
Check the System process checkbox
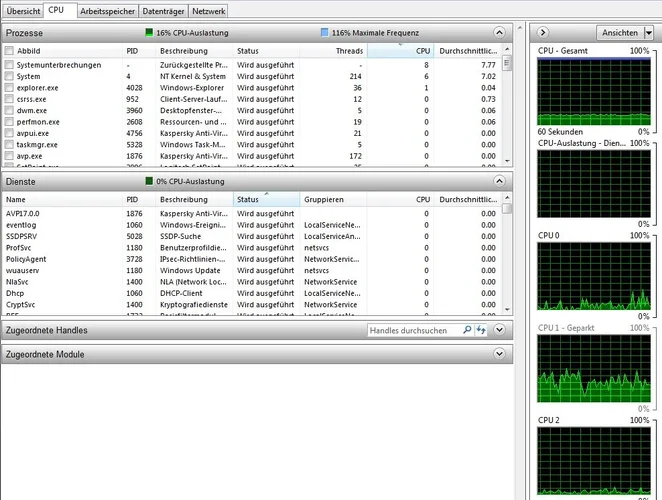coord(9,76)
